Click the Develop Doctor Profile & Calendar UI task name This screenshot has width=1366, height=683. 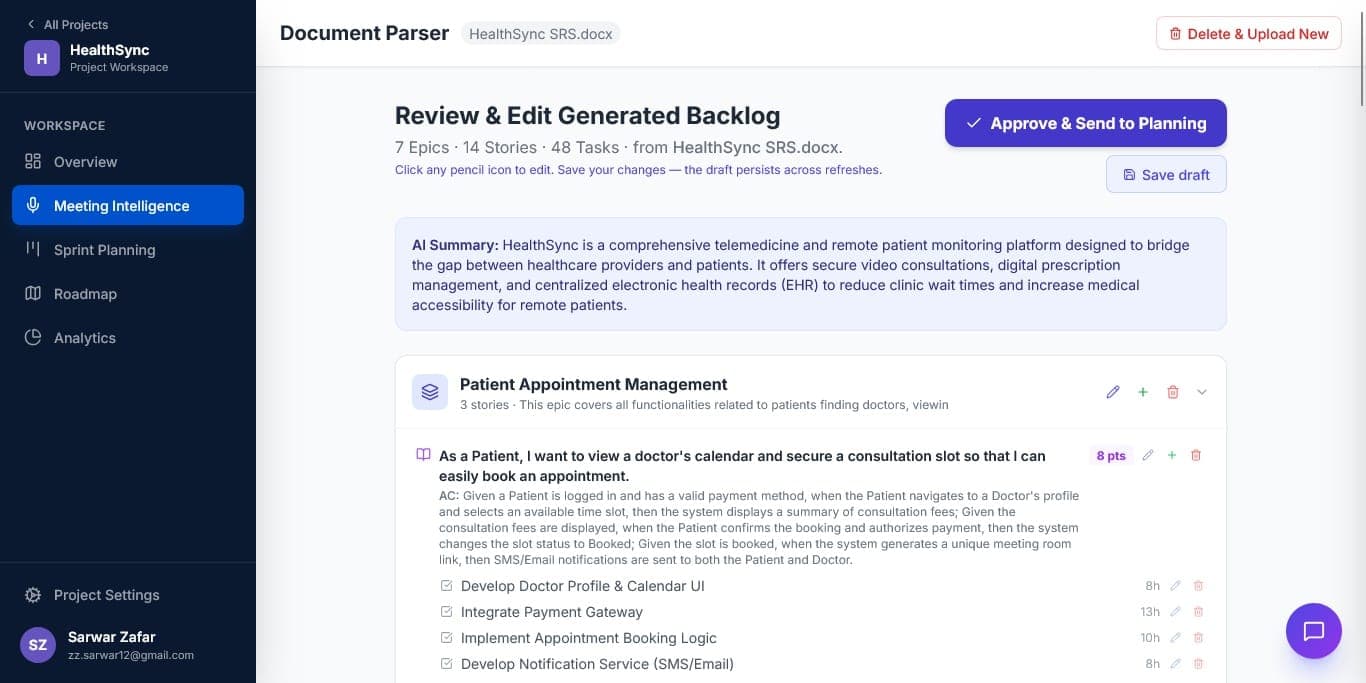[x=583, y=586]
